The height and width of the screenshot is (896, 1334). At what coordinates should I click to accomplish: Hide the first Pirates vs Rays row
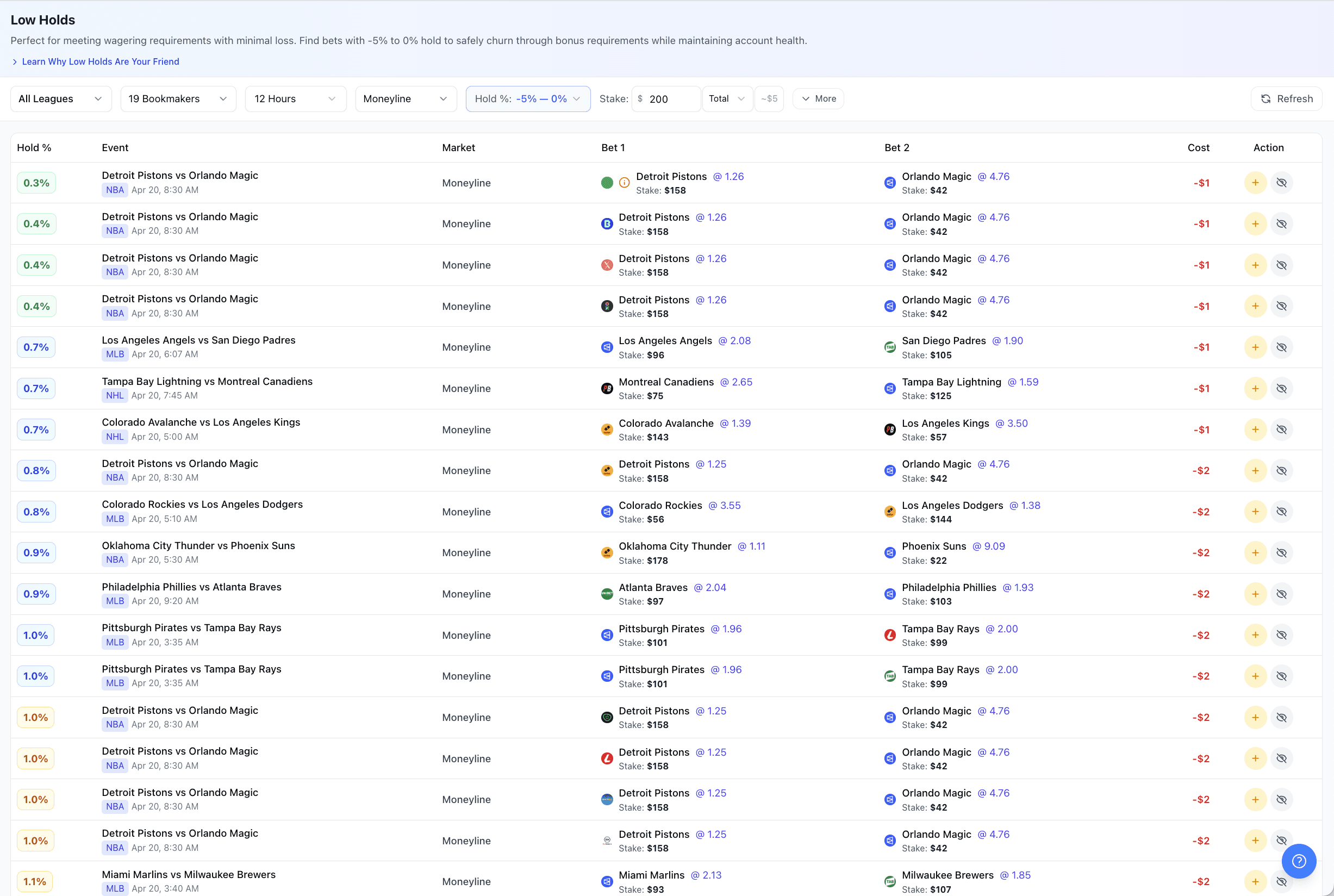[1281, 635]
